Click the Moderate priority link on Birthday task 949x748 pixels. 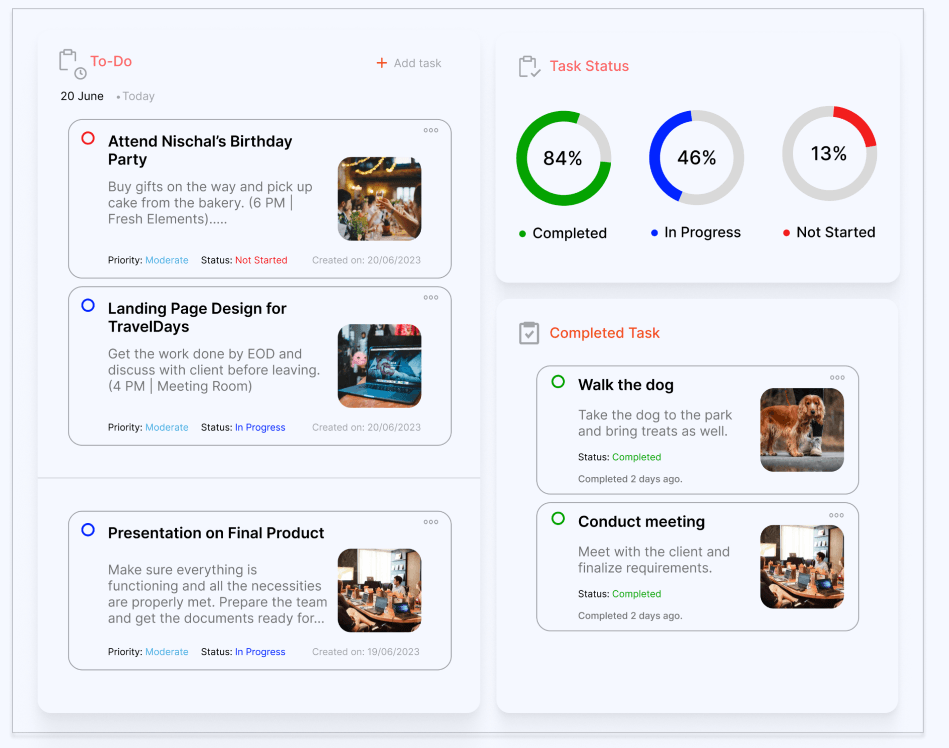pyautogui.click(x=166, y=260)
